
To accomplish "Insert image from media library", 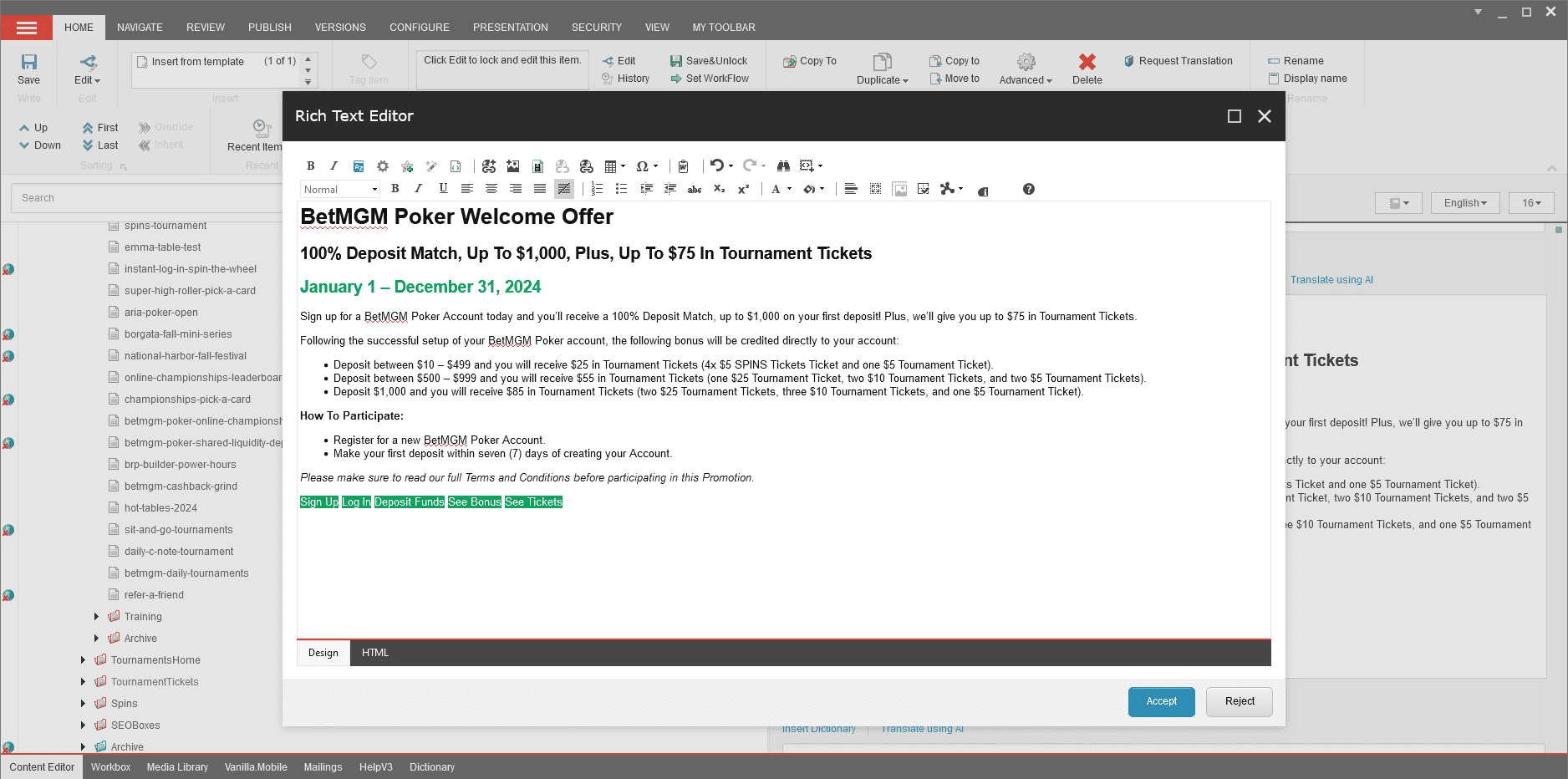I will (513, 165).
